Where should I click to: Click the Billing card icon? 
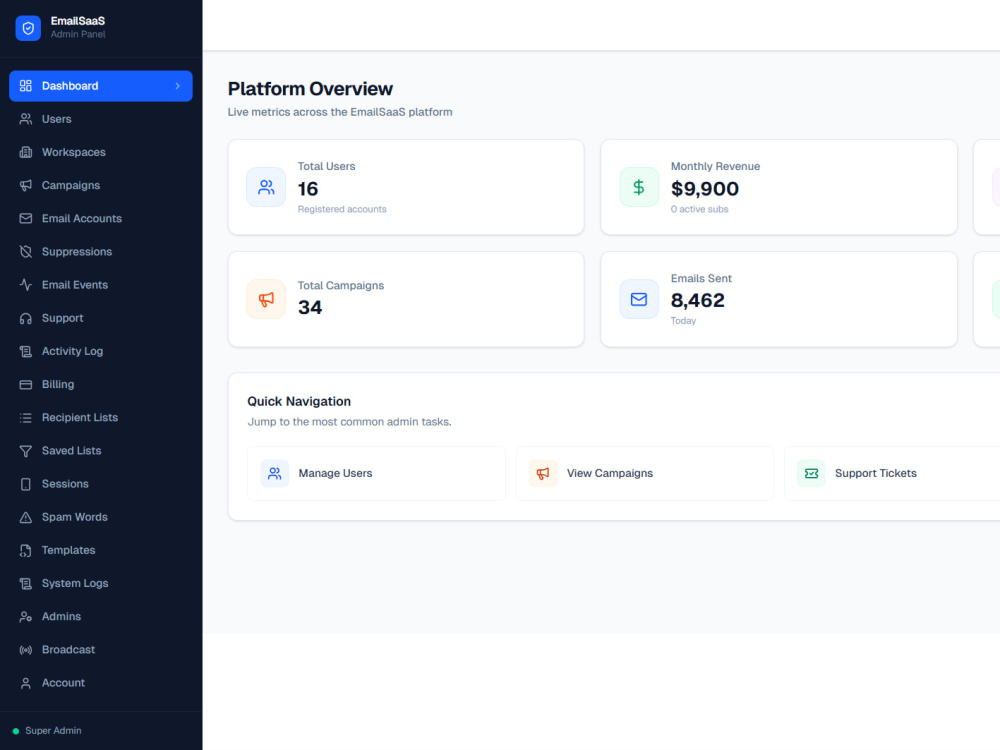26,384
